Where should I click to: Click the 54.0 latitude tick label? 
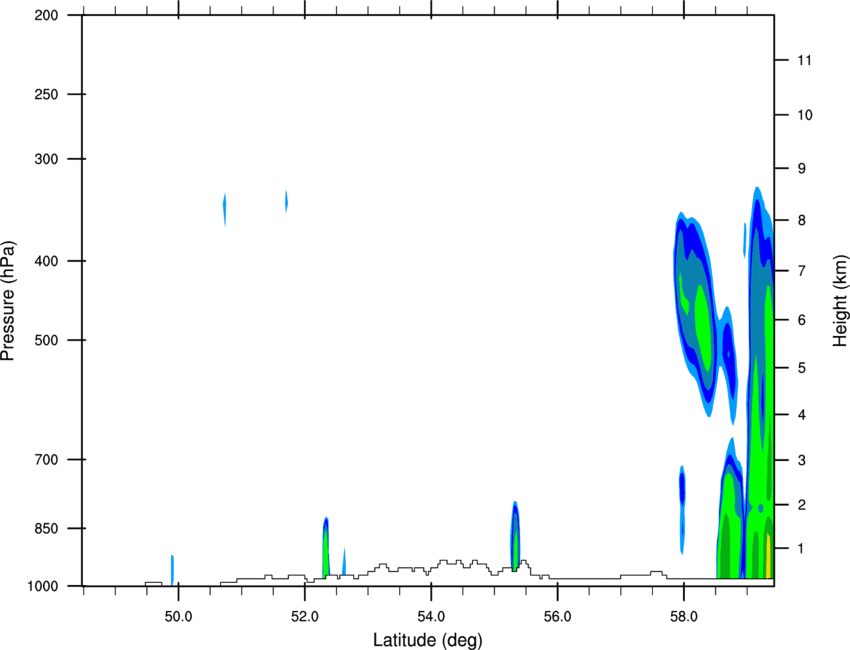pyautogui.click(x=431, y=617)
